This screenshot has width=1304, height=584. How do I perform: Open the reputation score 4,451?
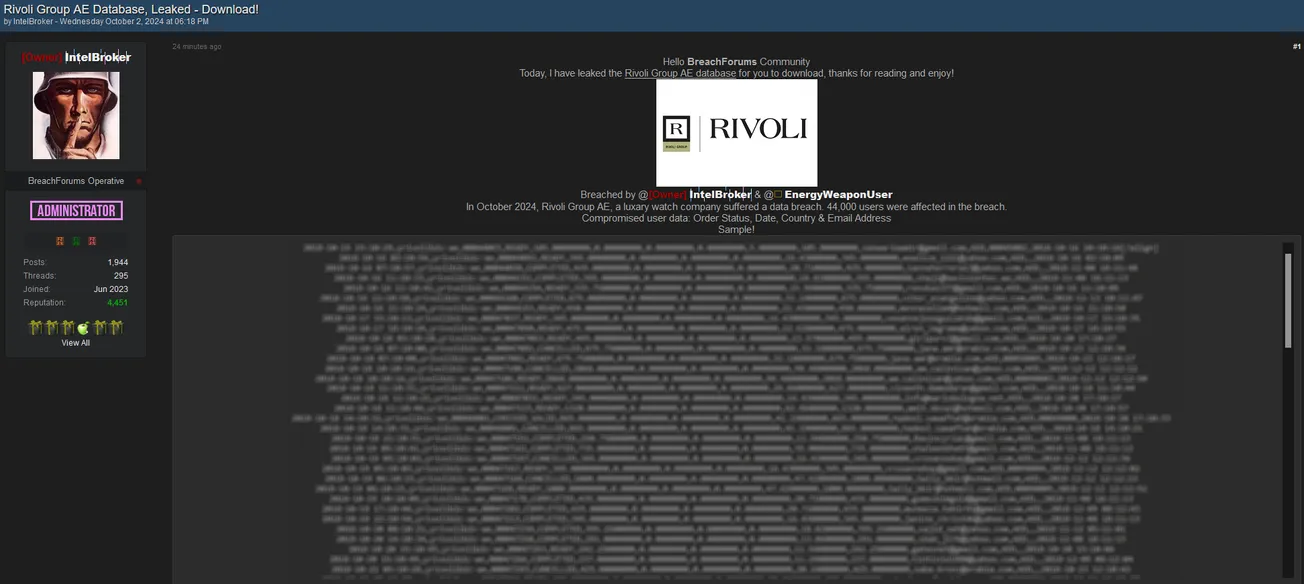click(117, 303)
